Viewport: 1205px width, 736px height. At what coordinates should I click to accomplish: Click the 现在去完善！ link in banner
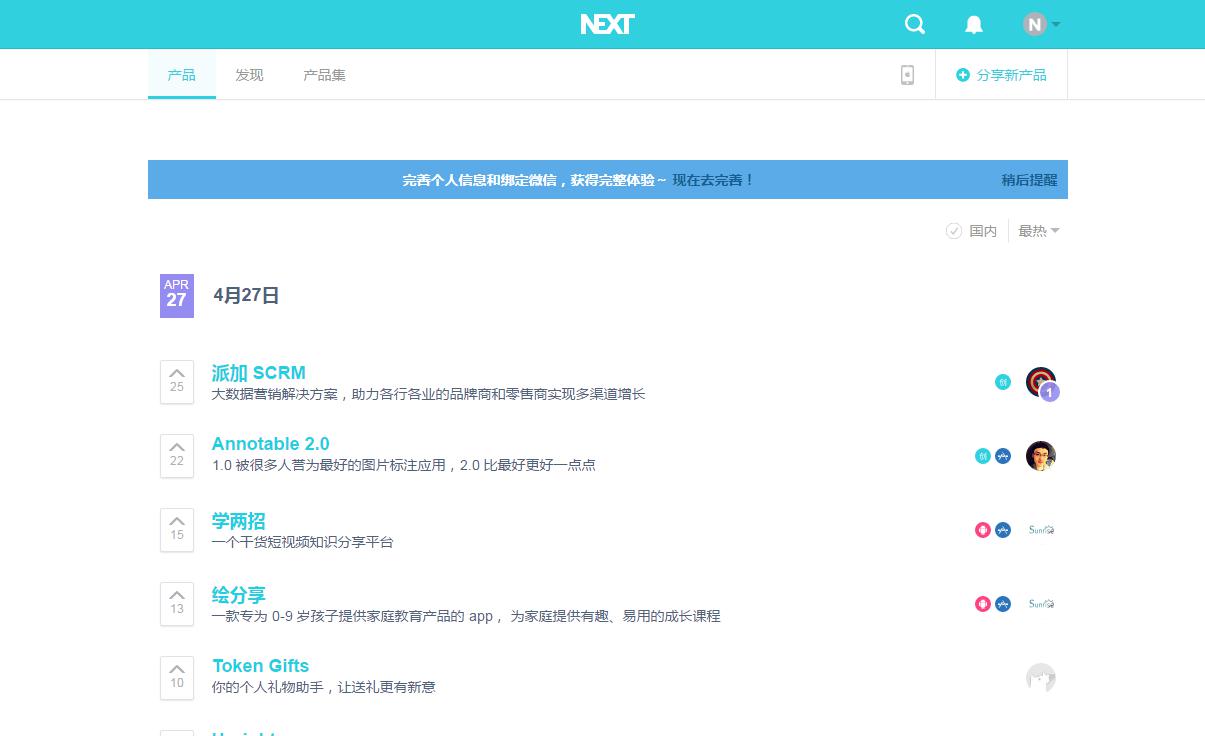click(x=713, y=180)
